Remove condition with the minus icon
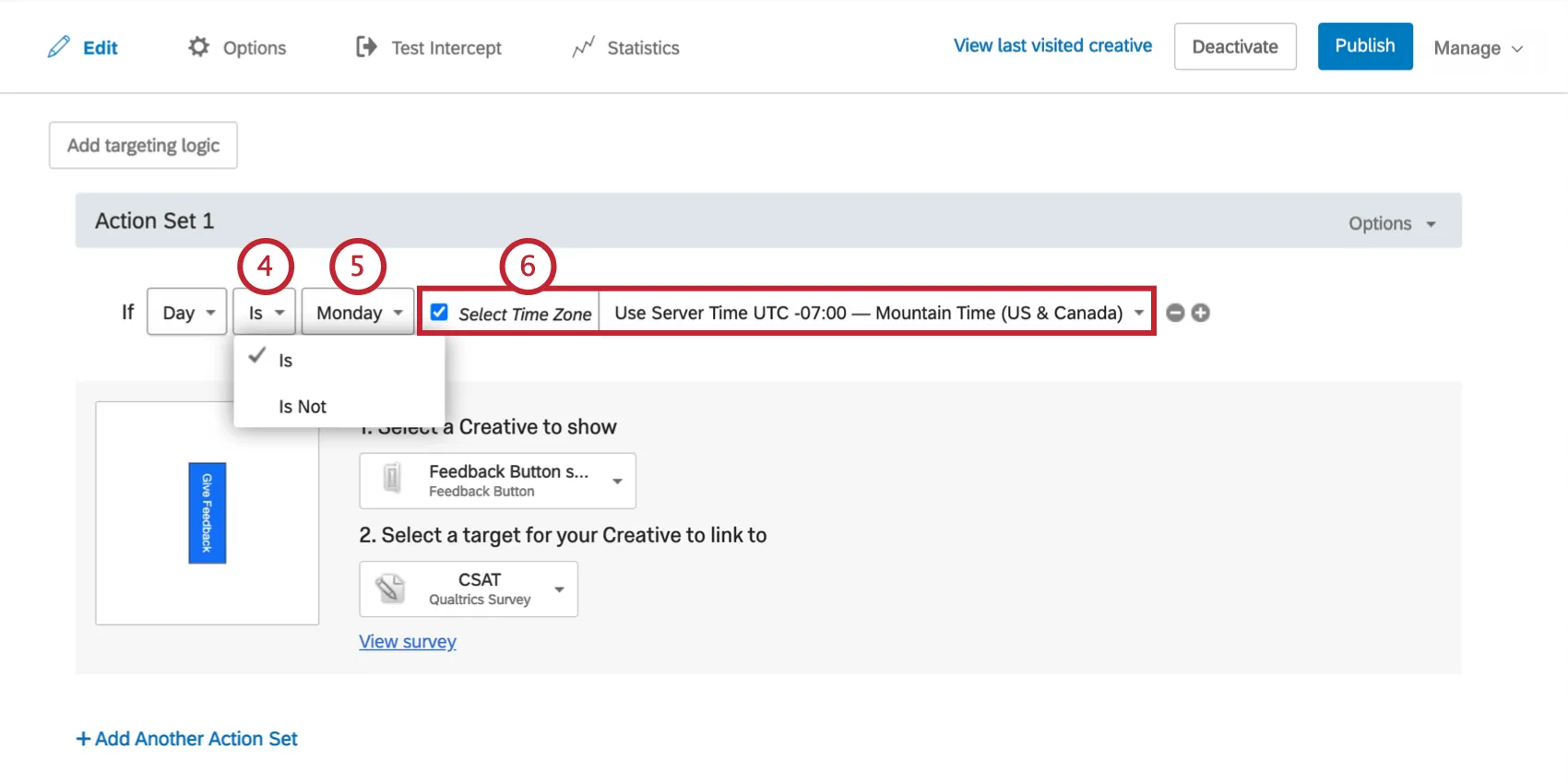The height and width of the screenshot is (784, 1568). click(x=1175, y=313)
